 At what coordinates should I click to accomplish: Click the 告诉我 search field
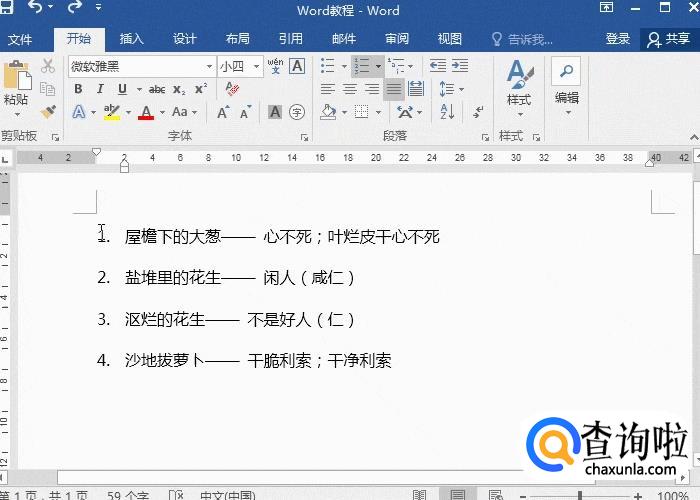(523, 39)
